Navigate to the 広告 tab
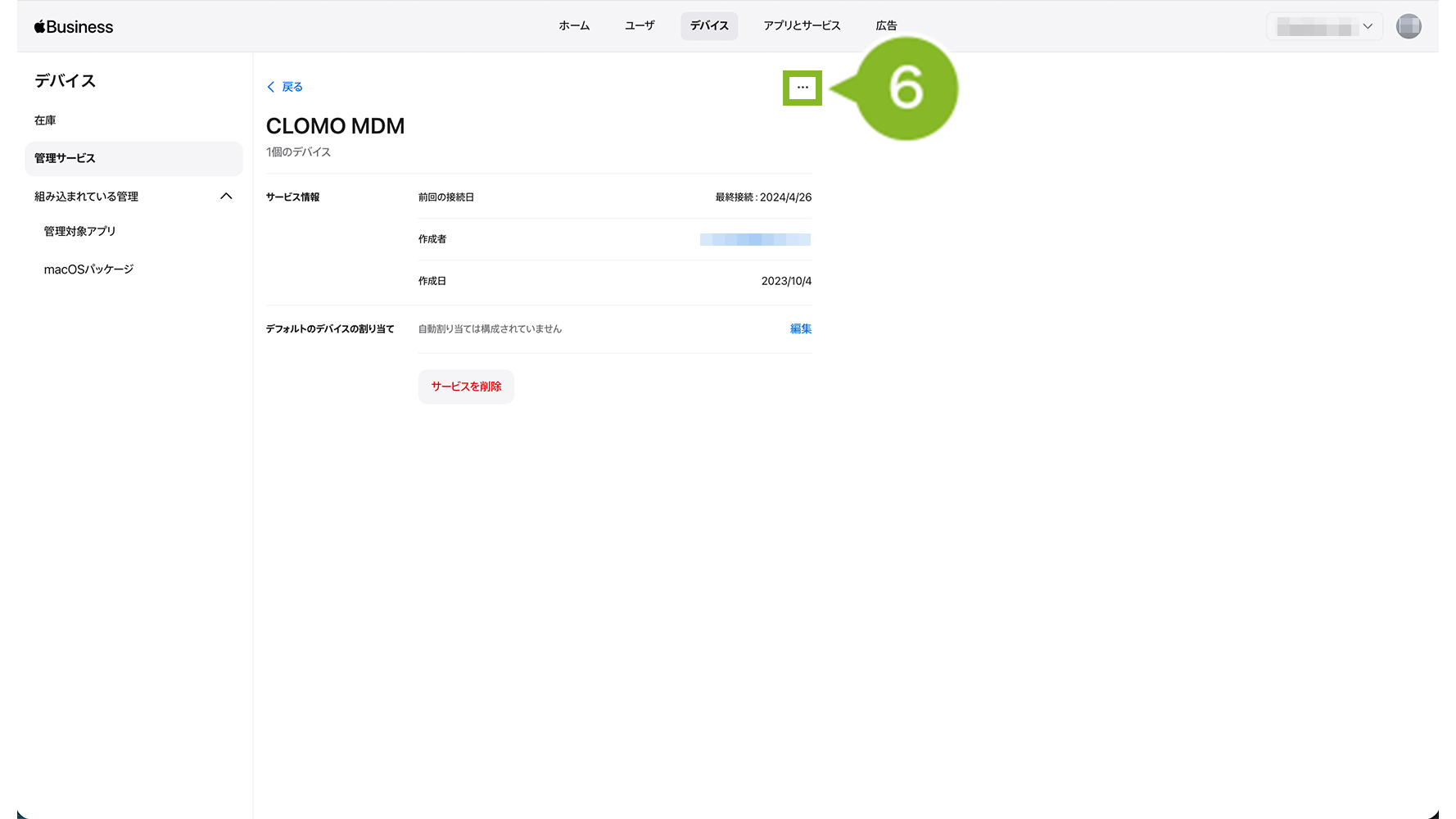Viewport: 1456px width, 819px height. pos(886,26)
